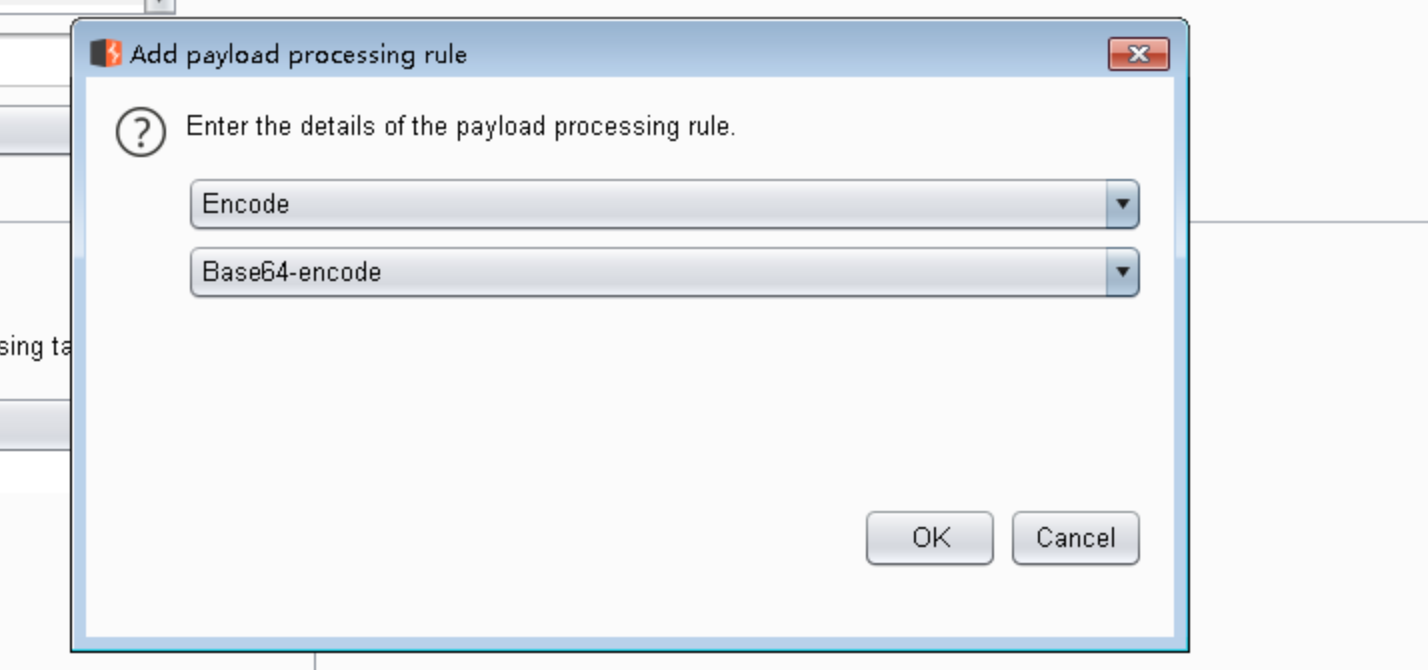Click the background text field left of the dialog title
This screenshot has height=670, width=1428.
pos(35,60)
